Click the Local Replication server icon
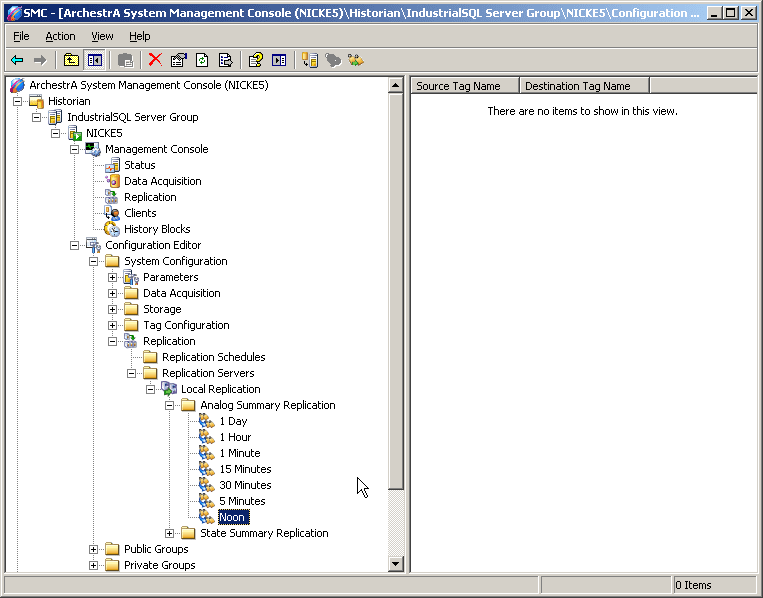Viewport: 763px width, 598px height. 169,389
